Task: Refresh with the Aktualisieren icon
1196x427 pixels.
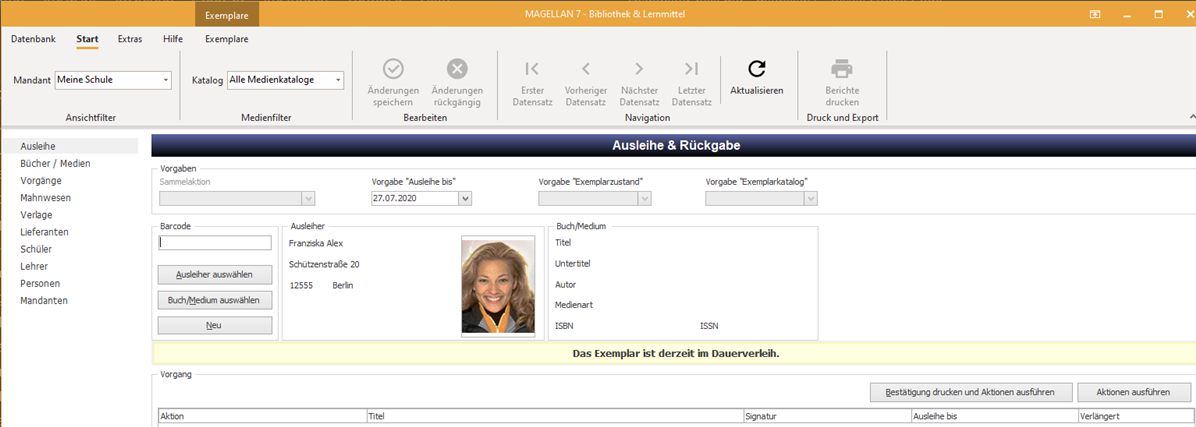Action: [757, 69]
